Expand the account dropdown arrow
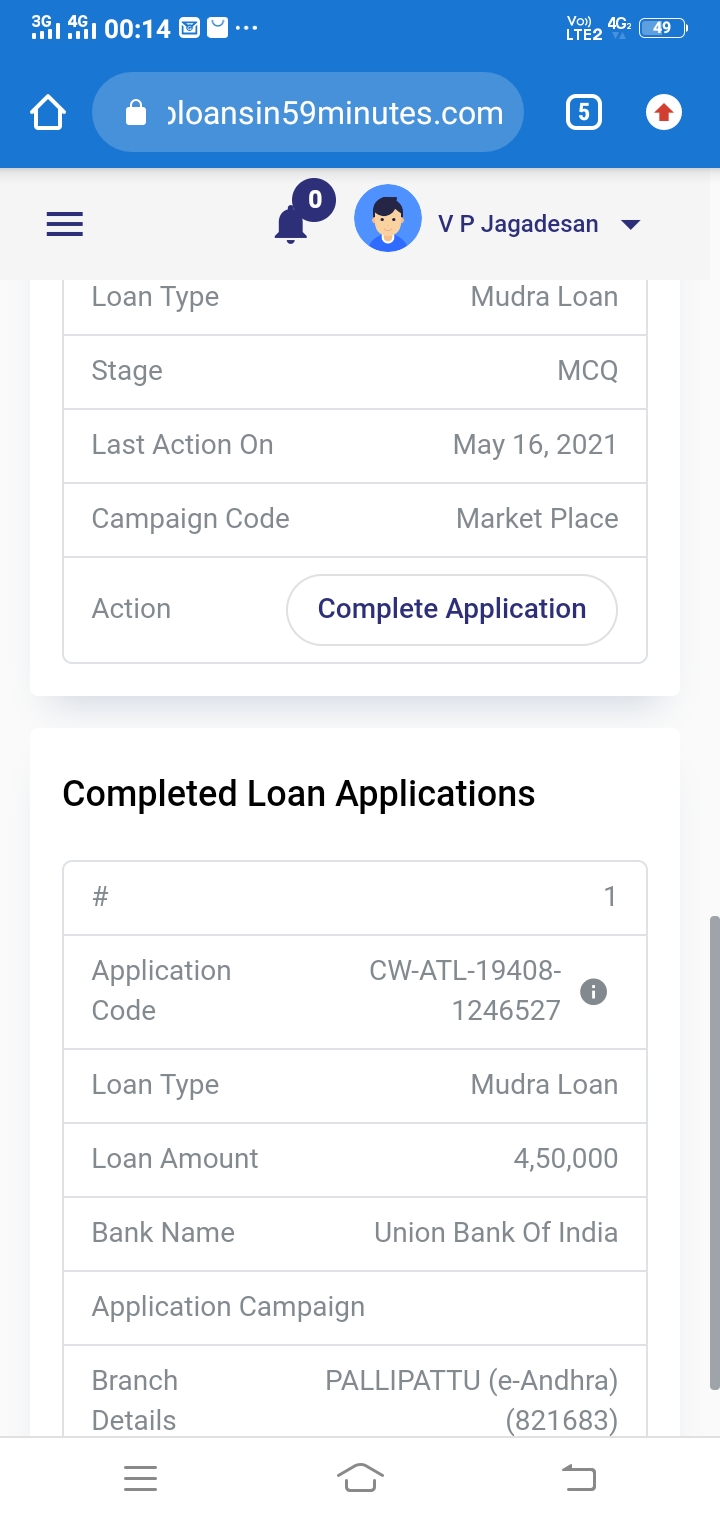This screenshot has width=720, height=1520. click(x=630, y=225)
